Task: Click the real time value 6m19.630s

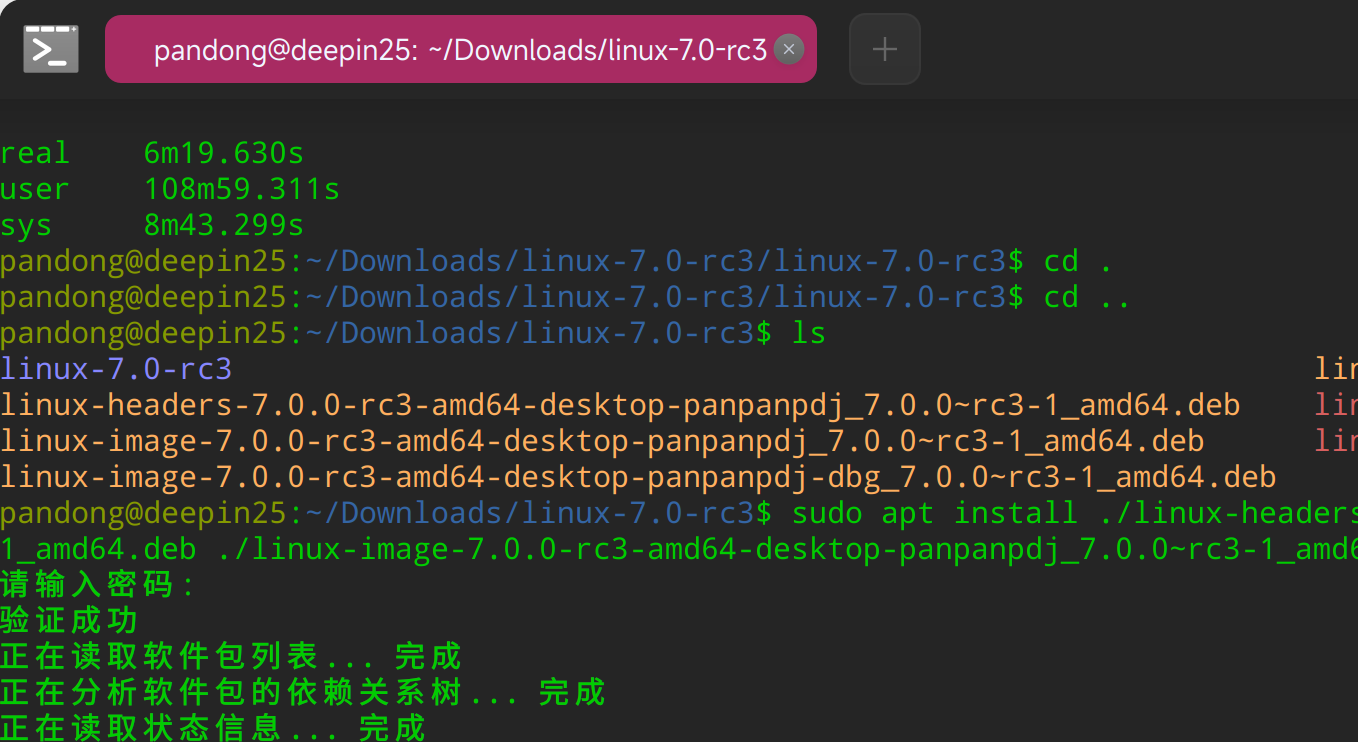Action: coord(224,153)
